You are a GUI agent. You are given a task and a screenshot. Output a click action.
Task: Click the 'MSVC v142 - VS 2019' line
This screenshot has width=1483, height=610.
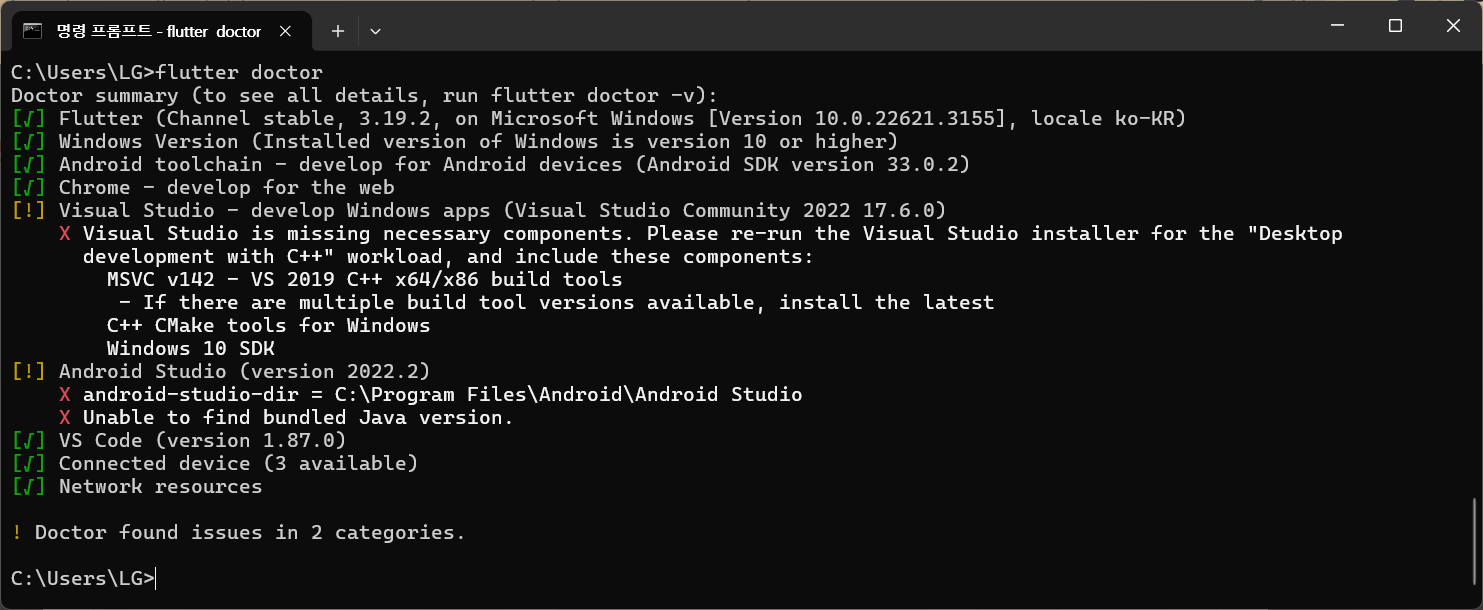coord(365,280)
